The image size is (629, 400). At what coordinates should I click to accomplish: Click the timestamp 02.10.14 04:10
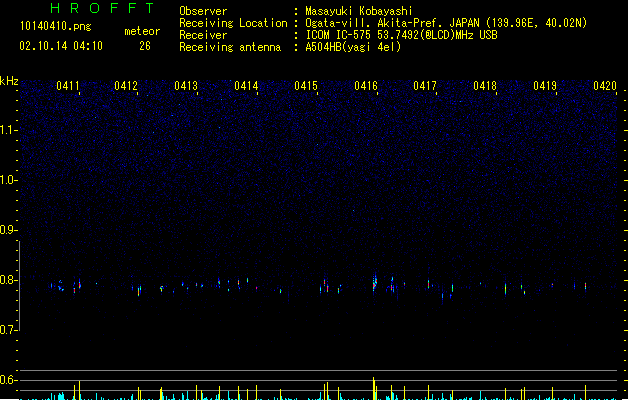(x=61, y=46)
